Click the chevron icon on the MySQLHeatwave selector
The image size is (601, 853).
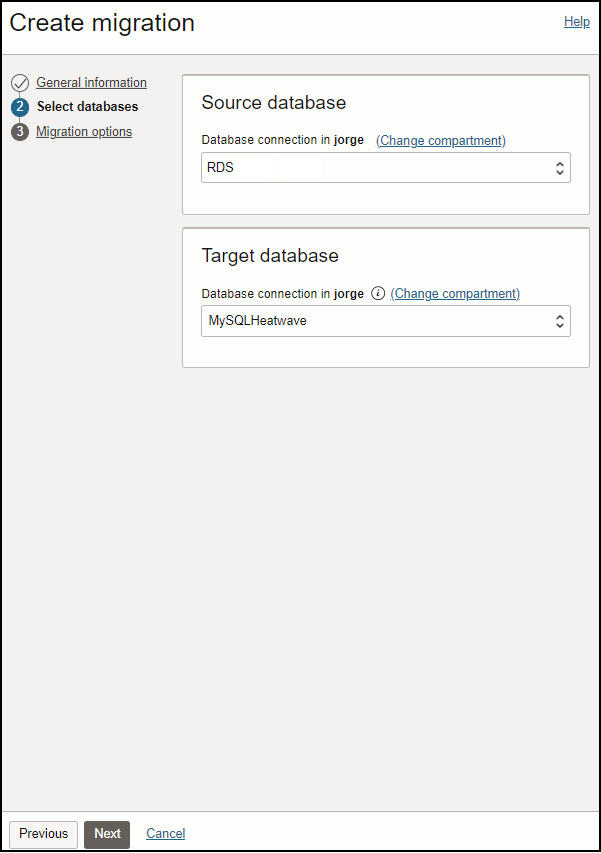pos(559,321)
